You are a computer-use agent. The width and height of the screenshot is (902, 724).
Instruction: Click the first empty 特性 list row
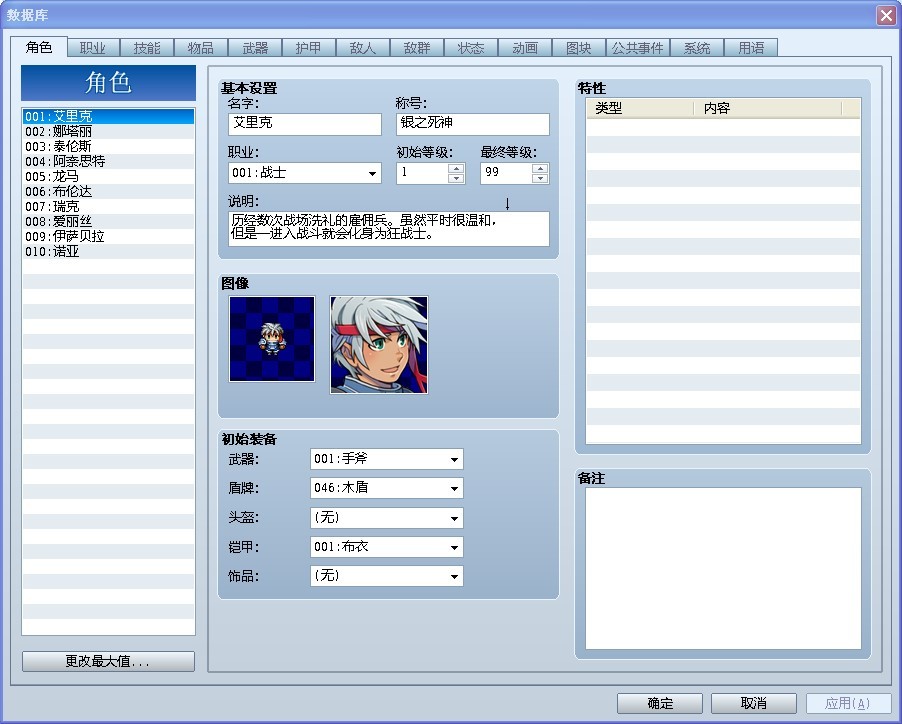click(x=723, y=127)
